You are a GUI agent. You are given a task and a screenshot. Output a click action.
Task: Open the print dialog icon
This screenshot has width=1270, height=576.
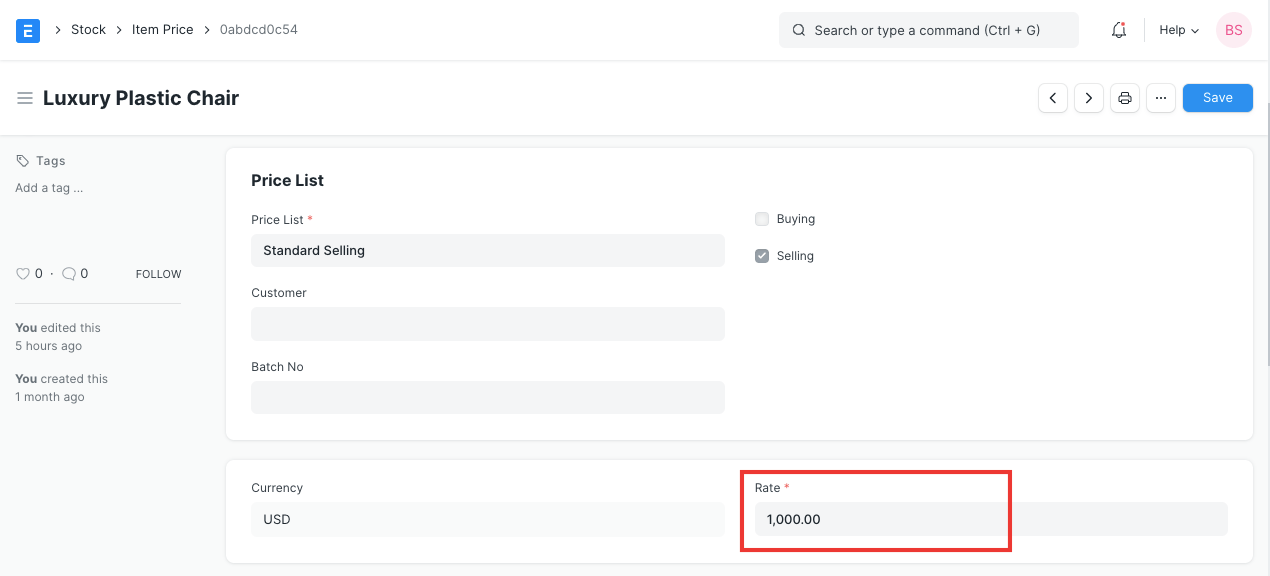(1124, 97)
